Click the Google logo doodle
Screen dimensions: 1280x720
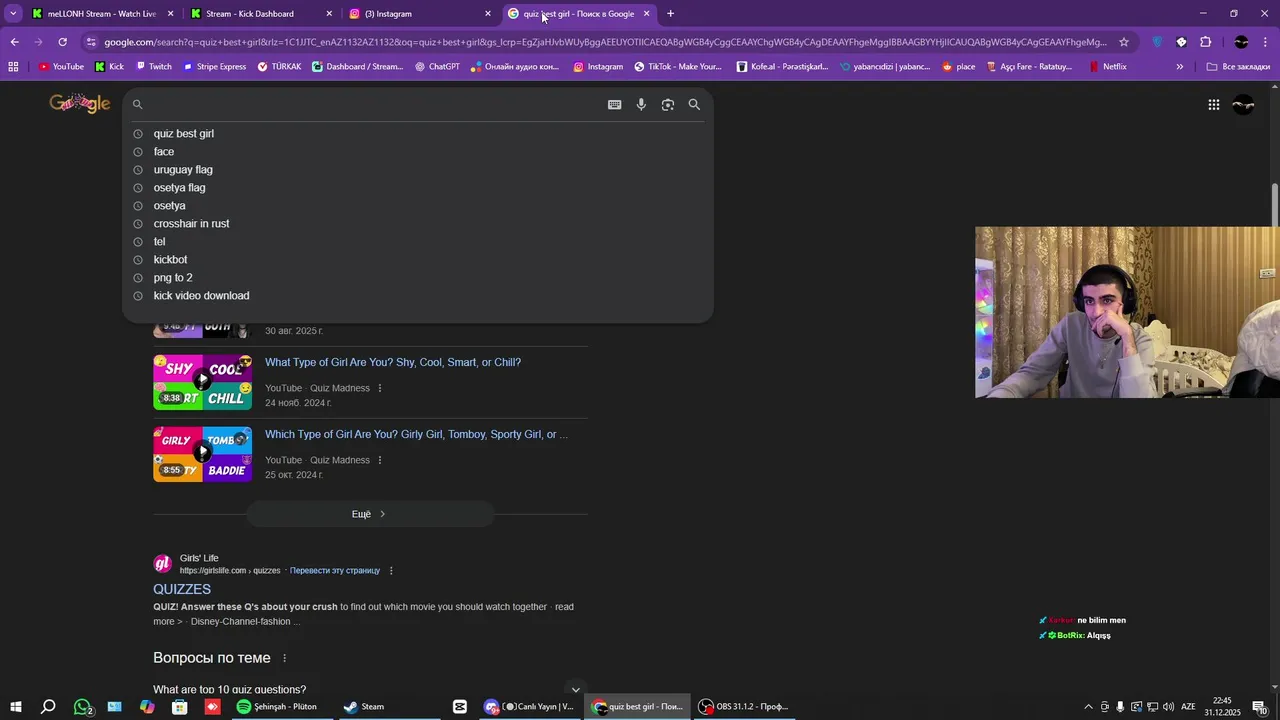80,103
